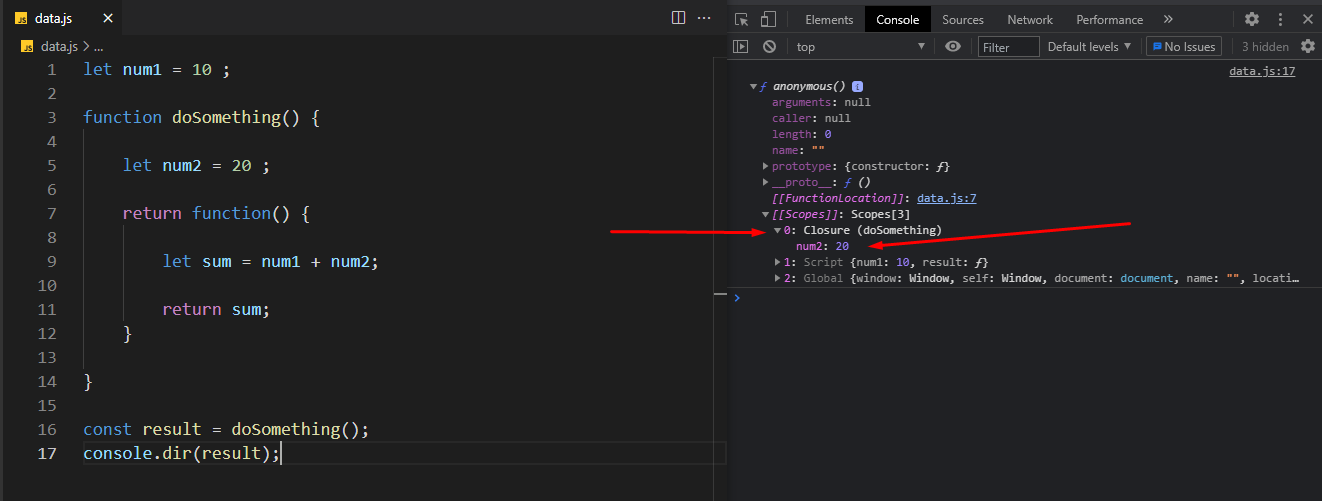The image size is (1322, 501).
Task: Open DevTools settings gear in tab bar
Action: click(x=1252, y=19)
